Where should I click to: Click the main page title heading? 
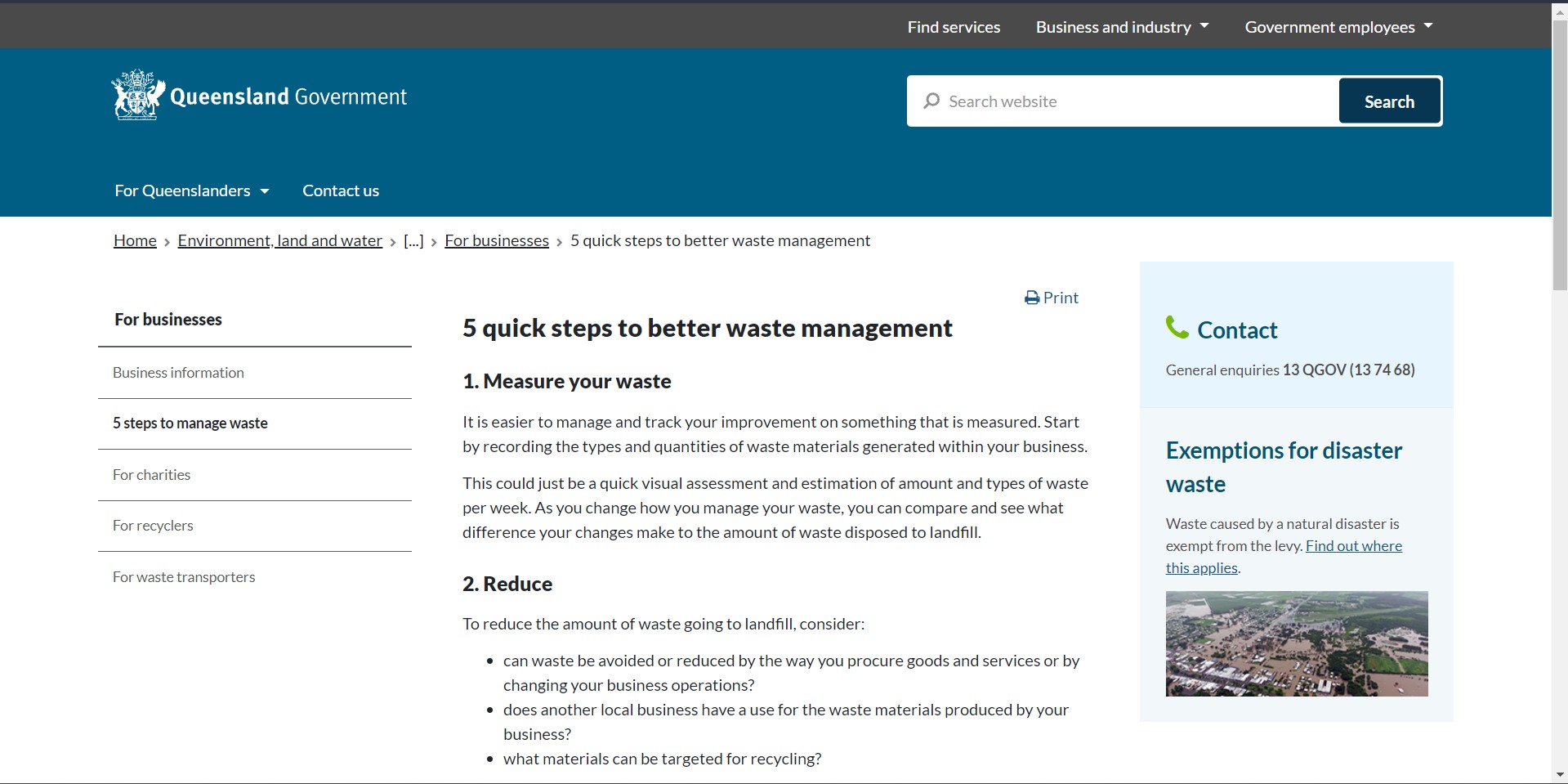[708, 329]
